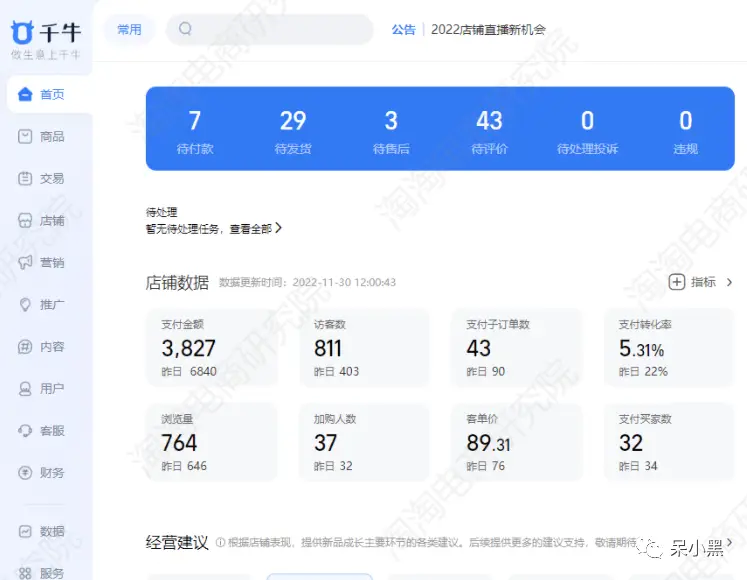747x580 pixels.
Task: Click the plus icon beside 指标
Action: point(676,282)
